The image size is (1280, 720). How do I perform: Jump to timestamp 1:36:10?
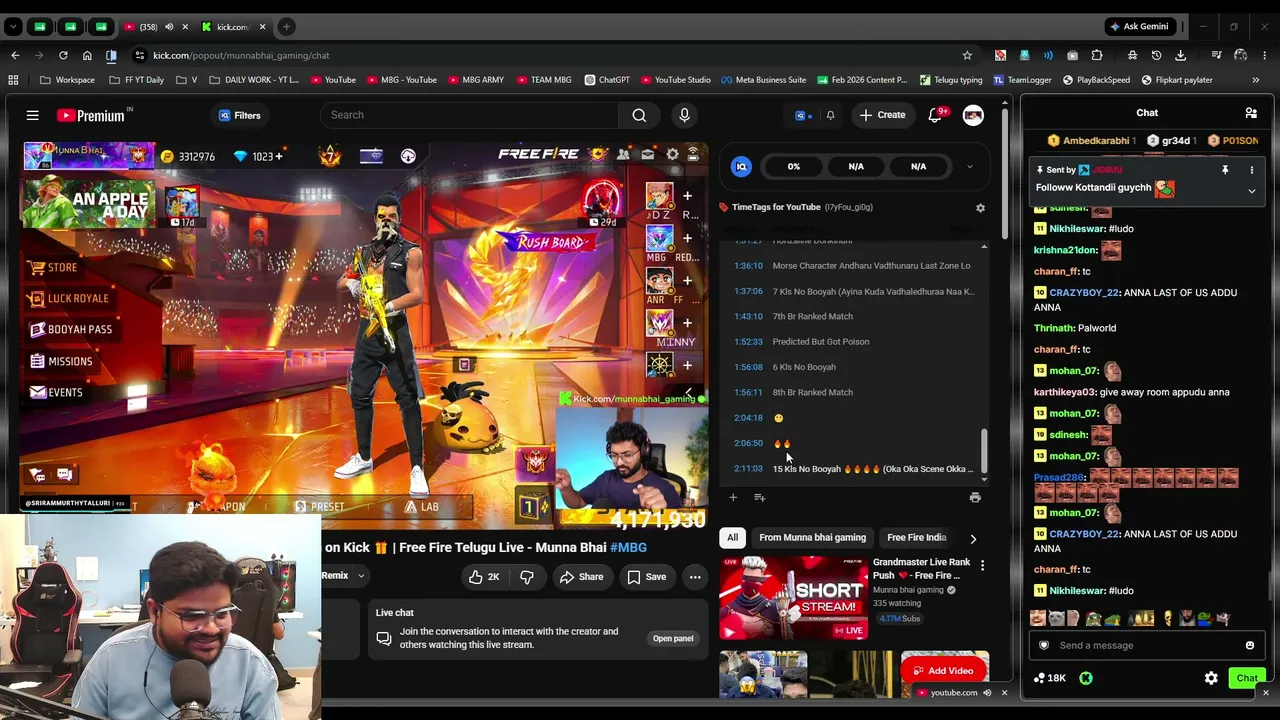click(x=748, y=266)
